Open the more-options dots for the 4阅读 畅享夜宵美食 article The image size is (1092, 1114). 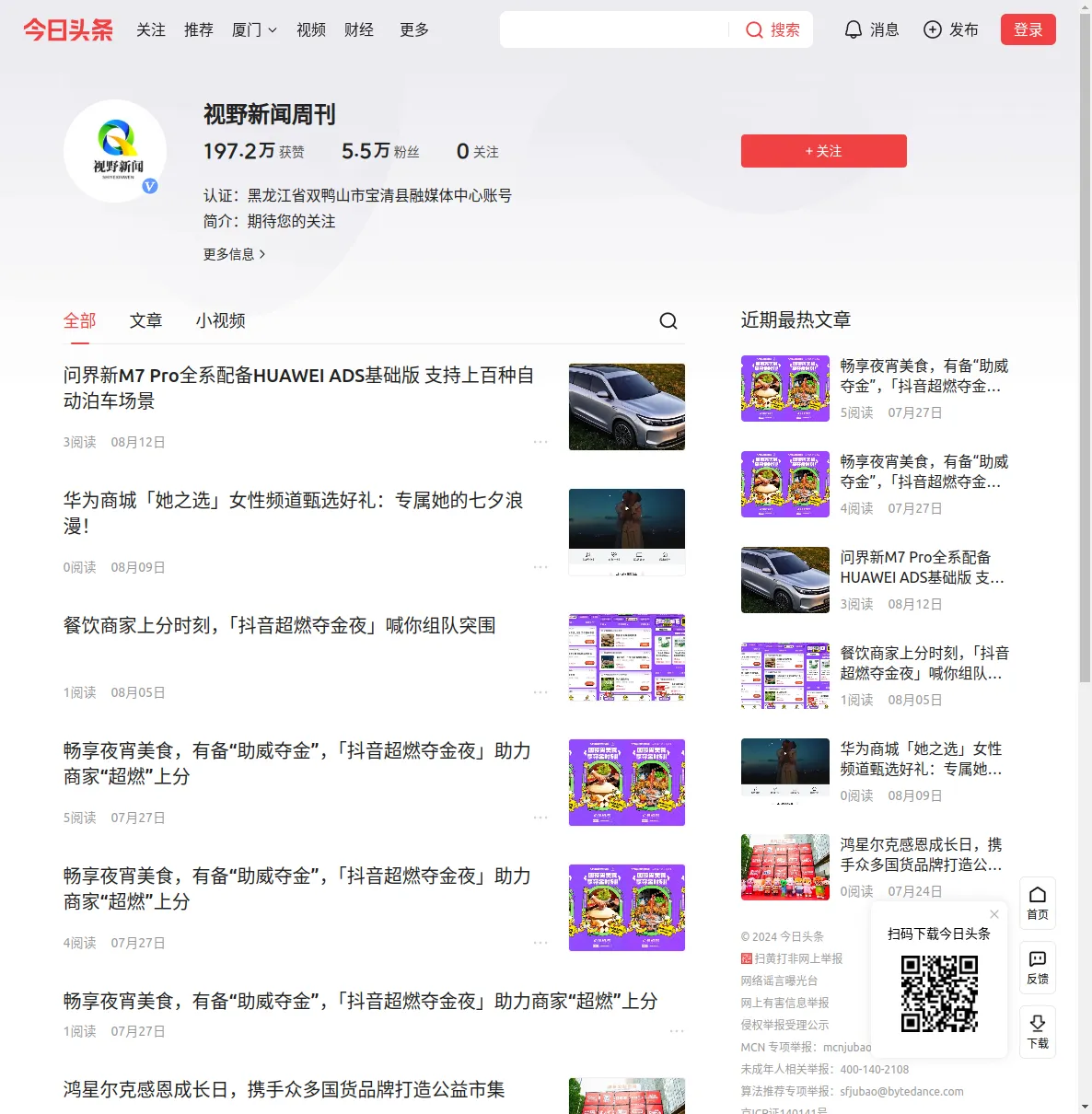[x=540, y=943]
